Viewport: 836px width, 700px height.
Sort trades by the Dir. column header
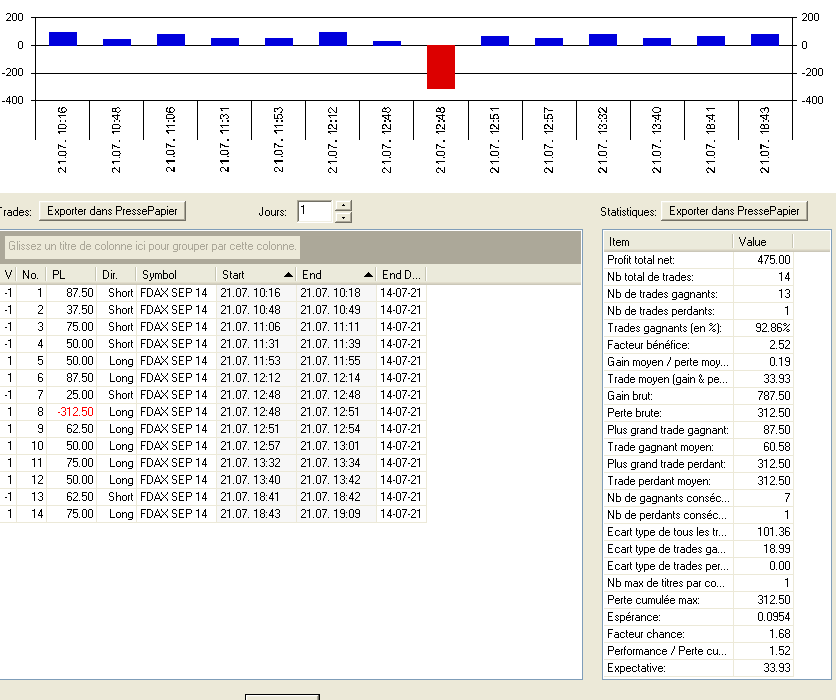point(116,274)
